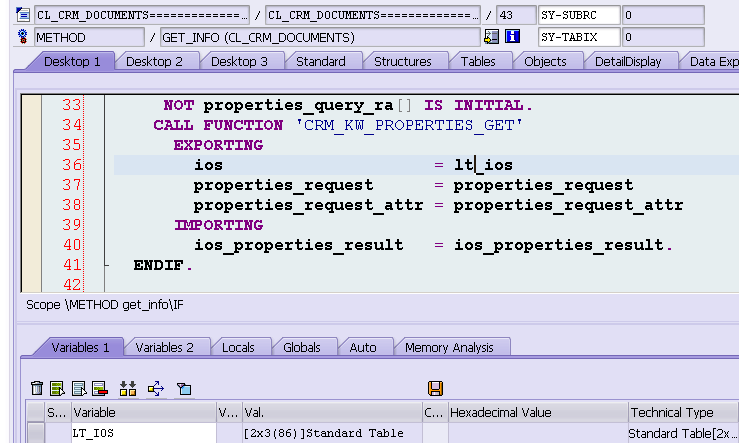Click line number 36 in code editor

click(x=72, y=165)
